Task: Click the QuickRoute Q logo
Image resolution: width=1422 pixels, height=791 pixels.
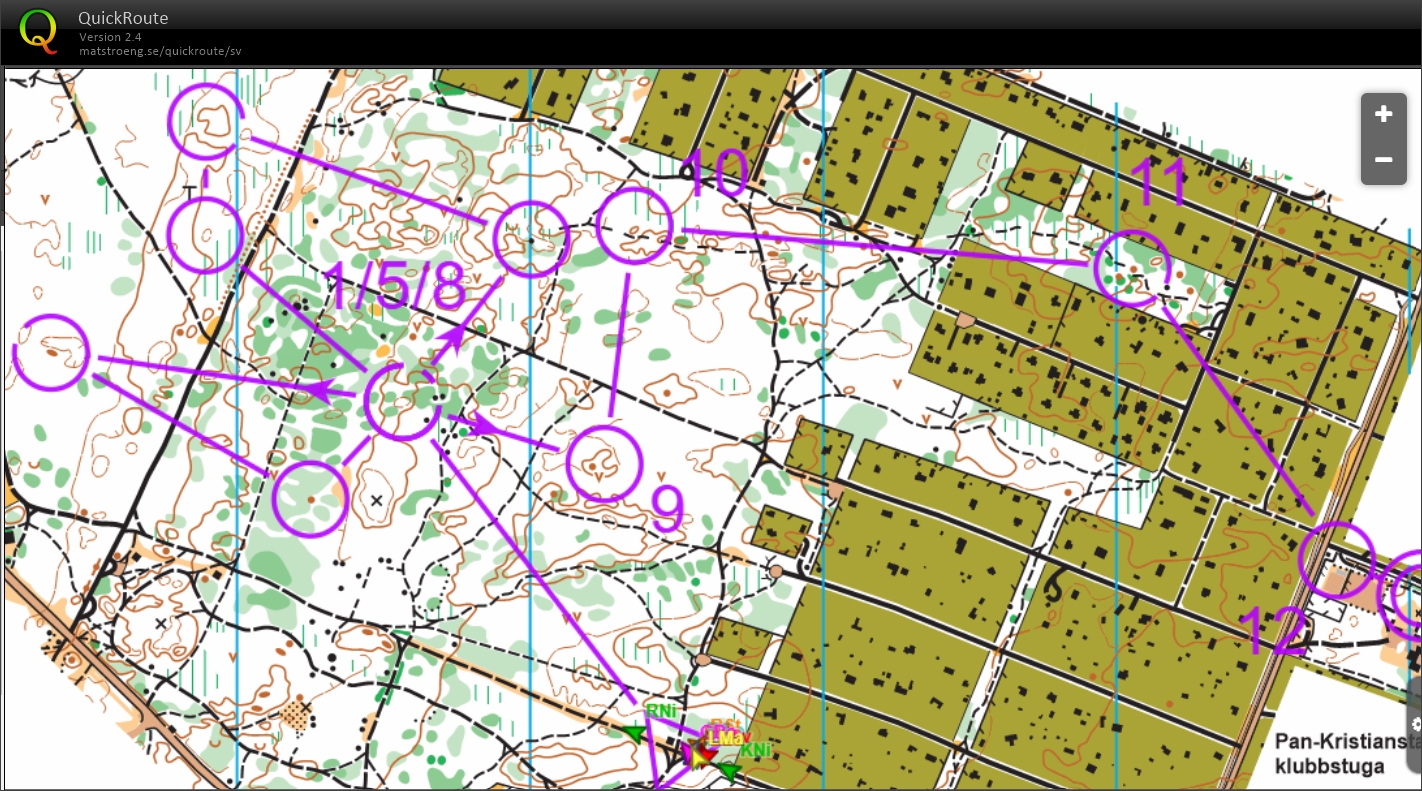Action: pos(39,31)
